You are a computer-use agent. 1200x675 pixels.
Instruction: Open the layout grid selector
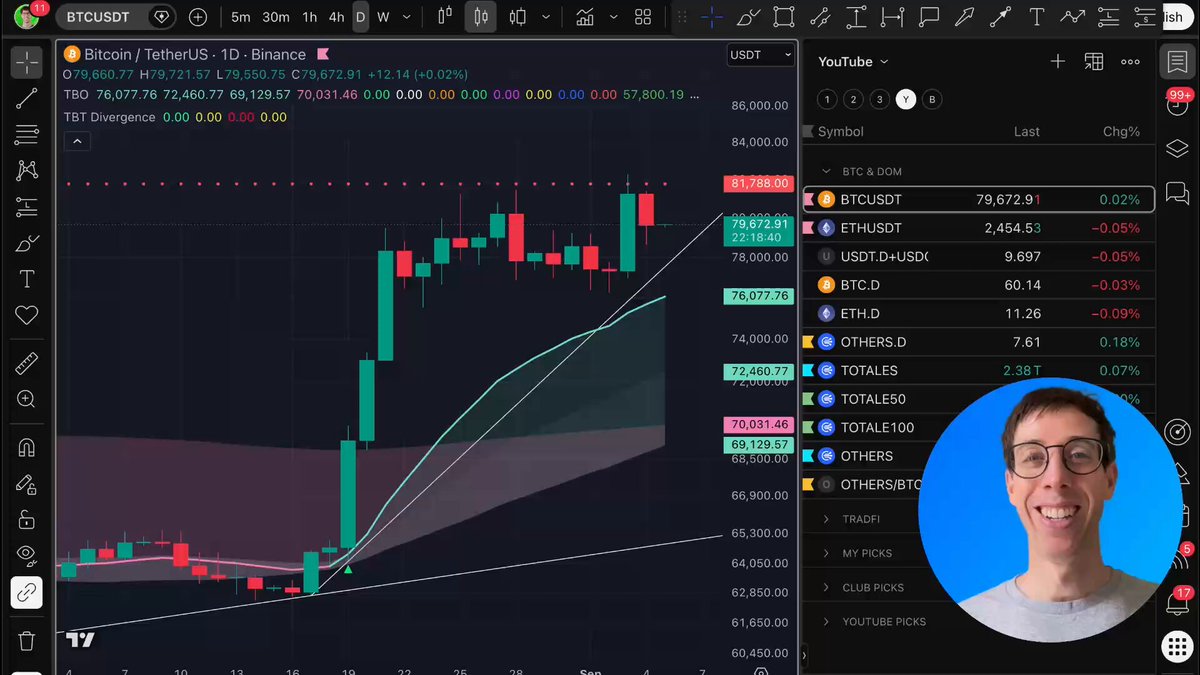(643, 17)
